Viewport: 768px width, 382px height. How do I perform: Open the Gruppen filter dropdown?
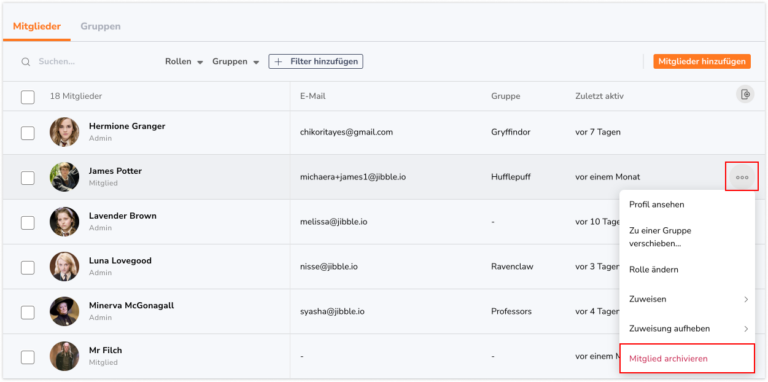coord(236,62)
